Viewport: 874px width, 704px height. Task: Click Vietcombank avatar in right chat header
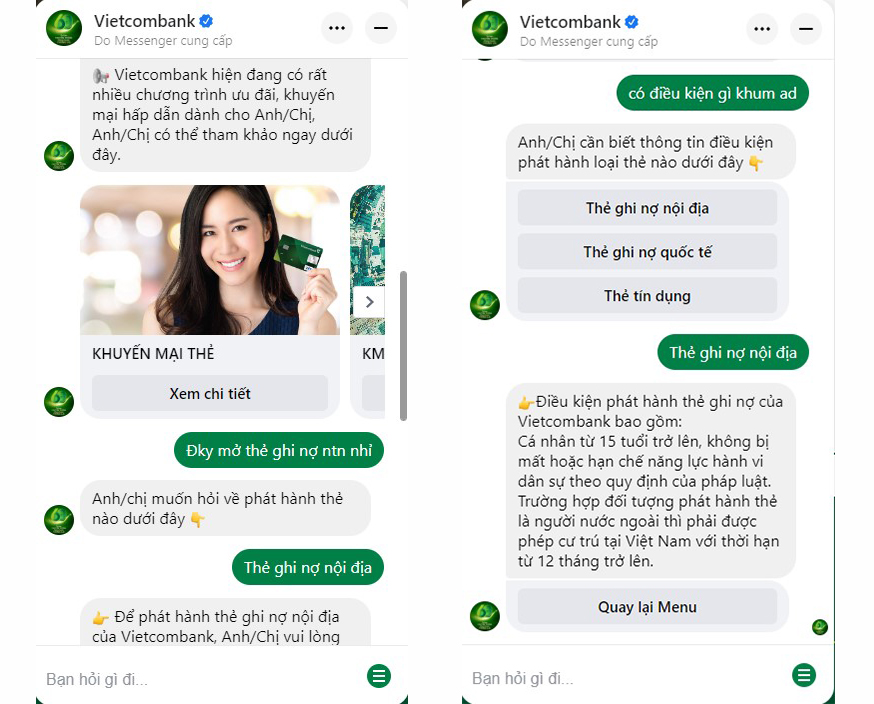(x=489, y=28)
